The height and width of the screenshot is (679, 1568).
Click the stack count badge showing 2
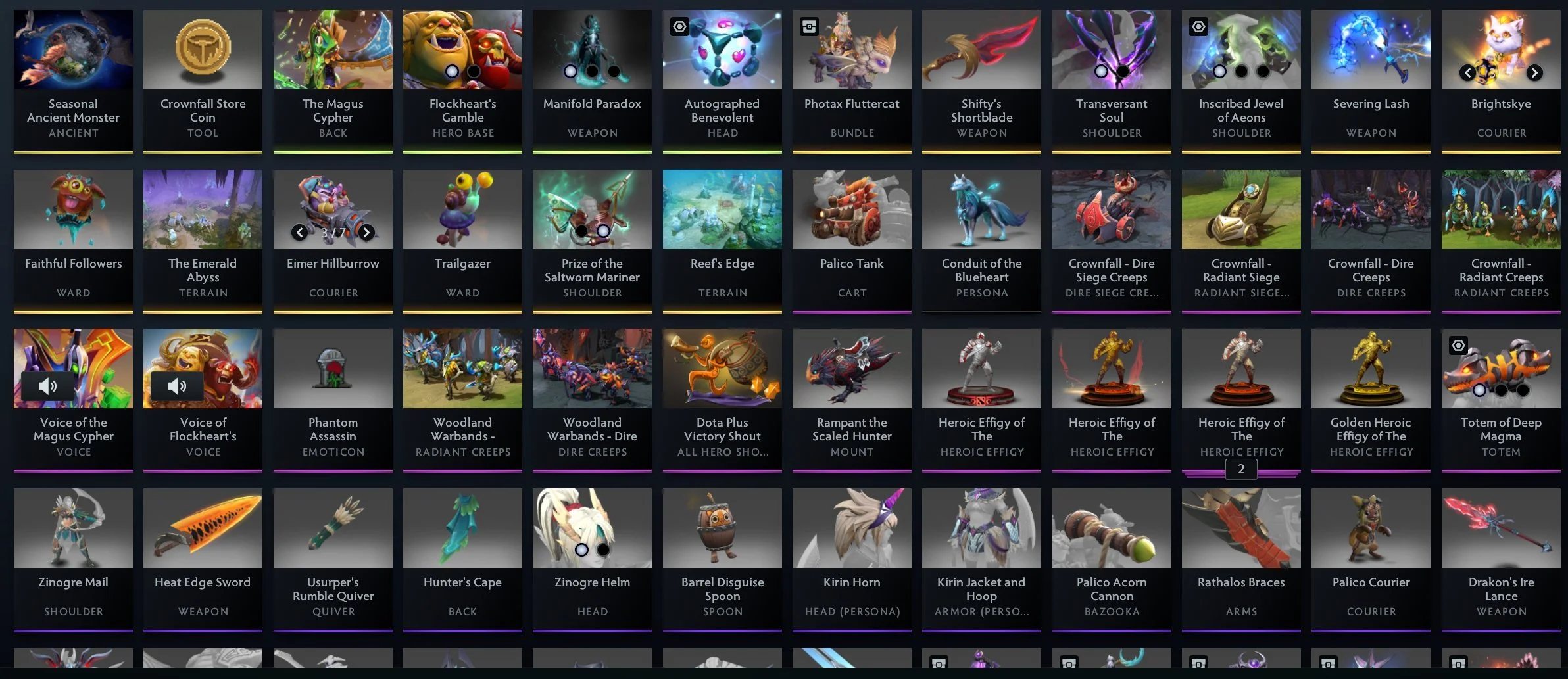(x=1241, y=469)
